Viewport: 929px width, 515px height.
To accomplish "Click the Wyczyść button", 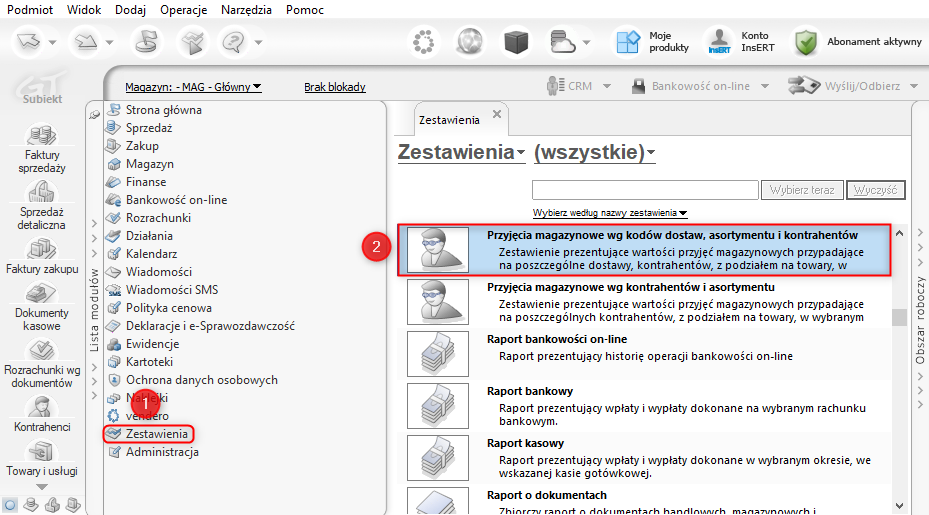I will click(876, 190).
